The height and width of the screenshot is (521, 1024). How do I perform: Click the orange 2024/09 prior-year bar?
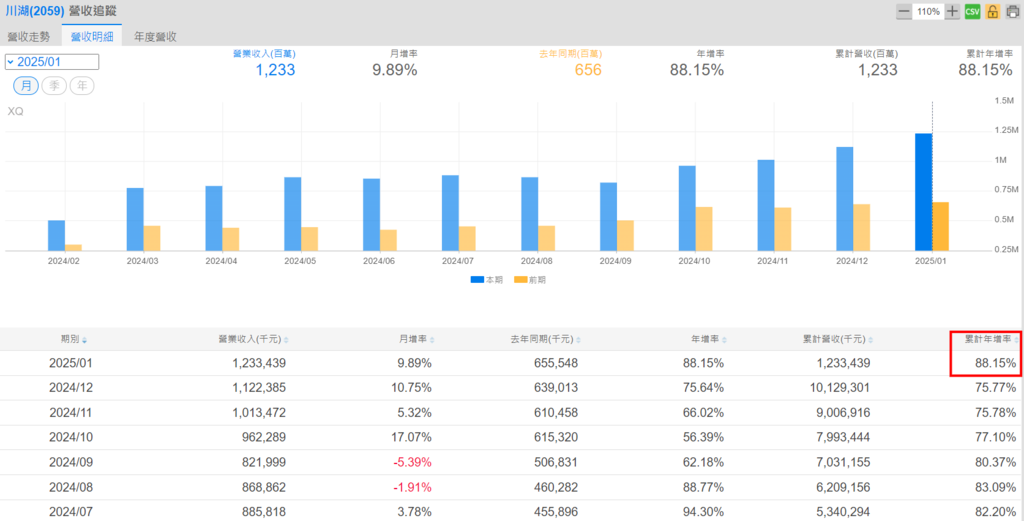pyautogui.click(x=625, y=236)
